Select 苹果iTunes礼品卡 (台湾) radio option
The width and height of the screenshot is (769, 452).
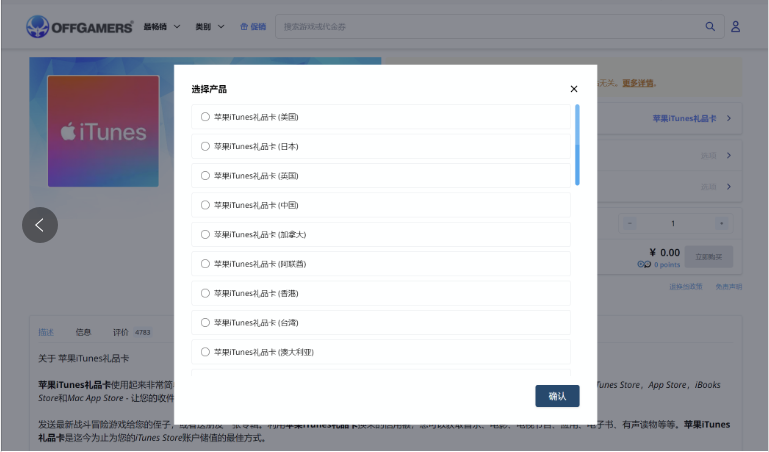coord(205,323)
